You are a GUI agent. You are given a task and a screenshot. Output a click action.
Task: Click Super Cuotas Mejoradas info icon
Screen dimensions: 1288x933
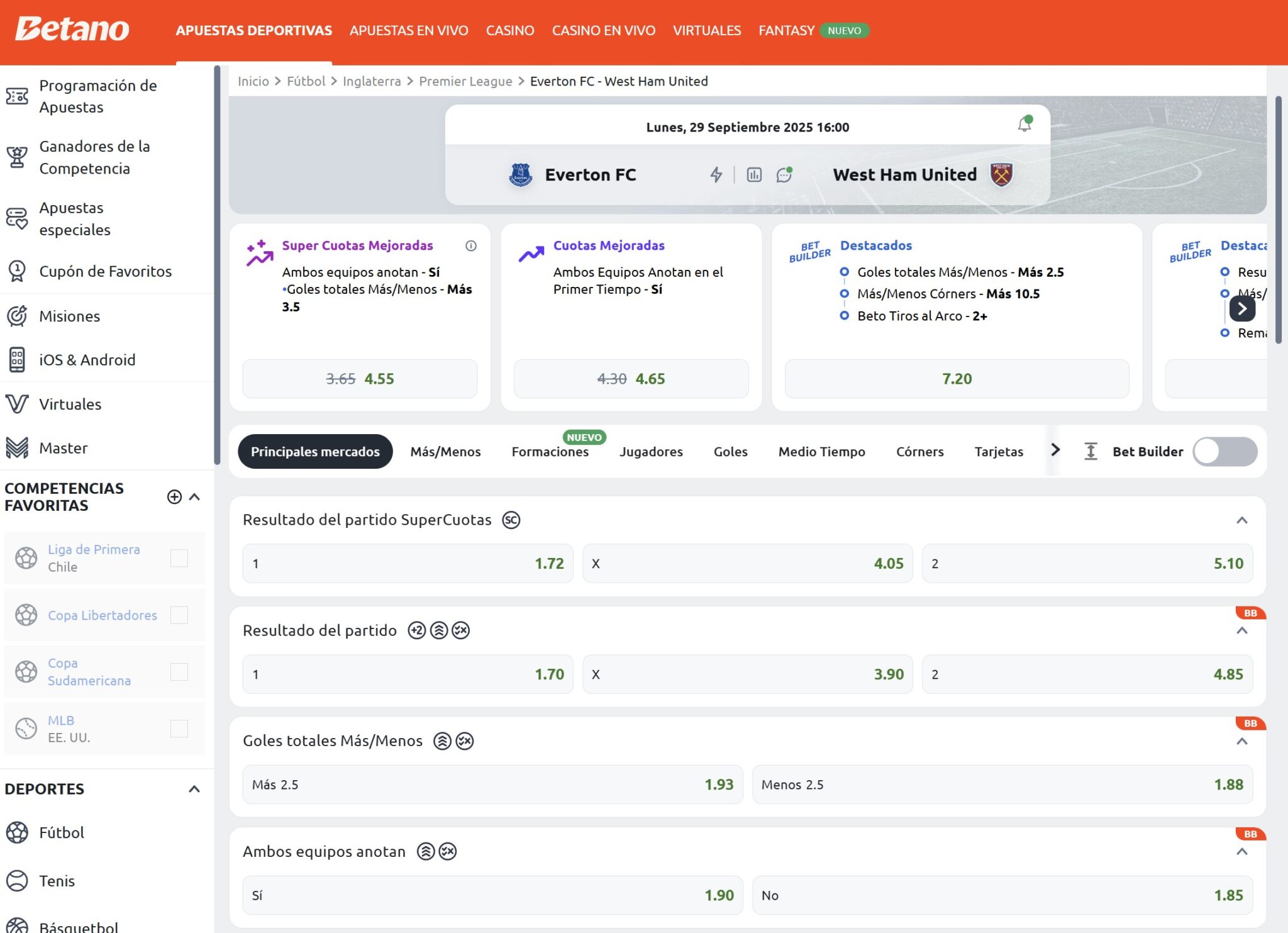[471, 246]
